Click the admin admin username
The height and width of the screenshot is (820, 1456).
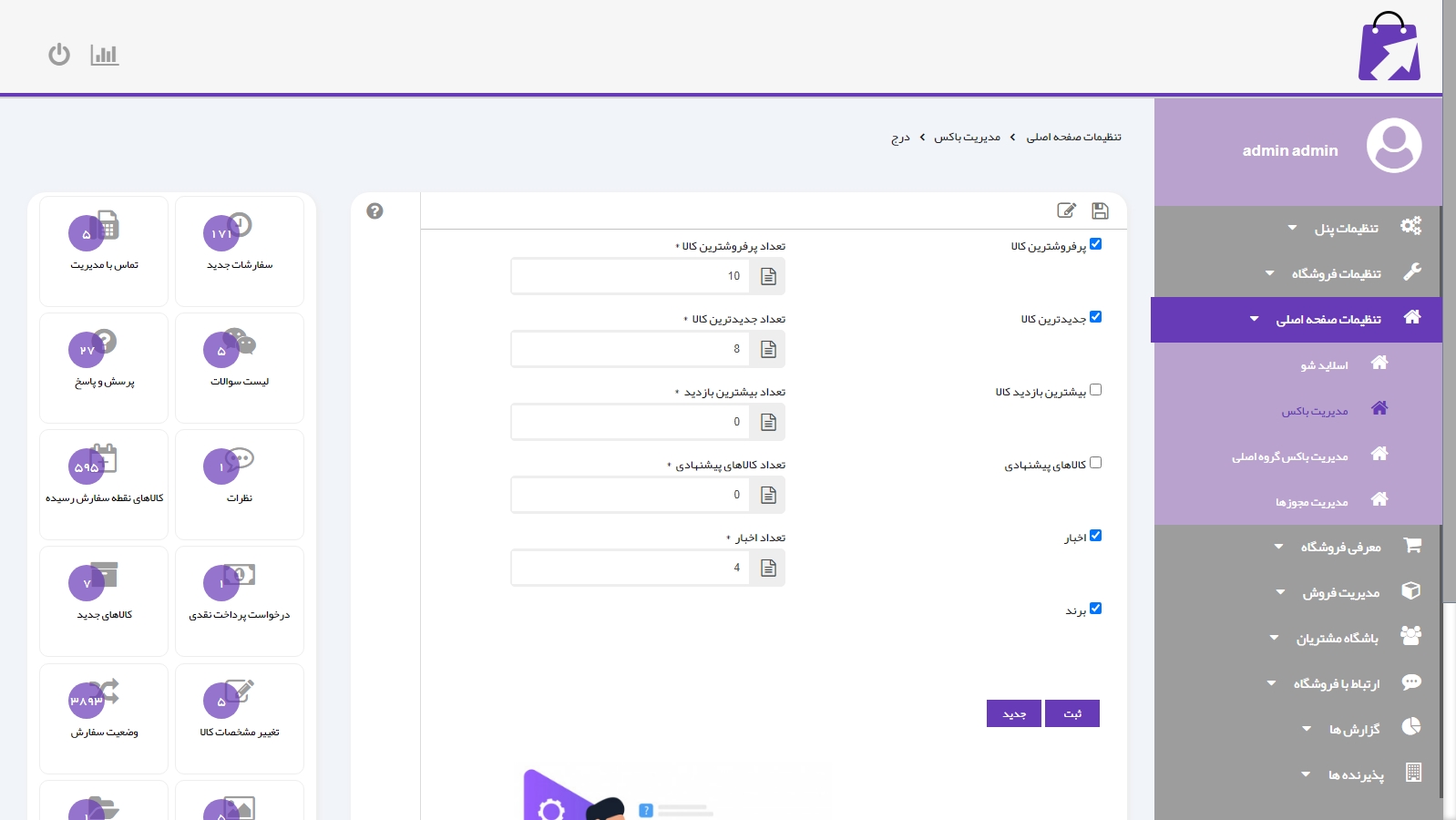(x=1290, y=150)
